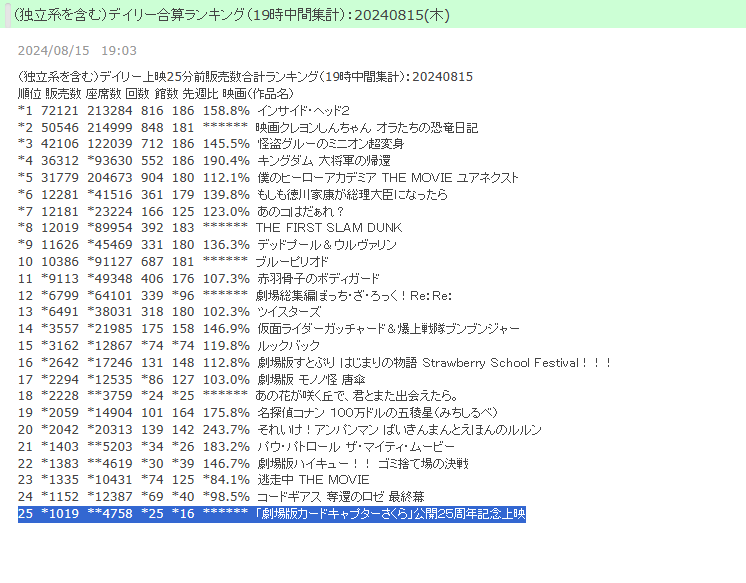The width and height of the screenshot is (746, 583).
Task: Select the row for キングダム 大将軍の帰還
Action: tap(204, 160)
